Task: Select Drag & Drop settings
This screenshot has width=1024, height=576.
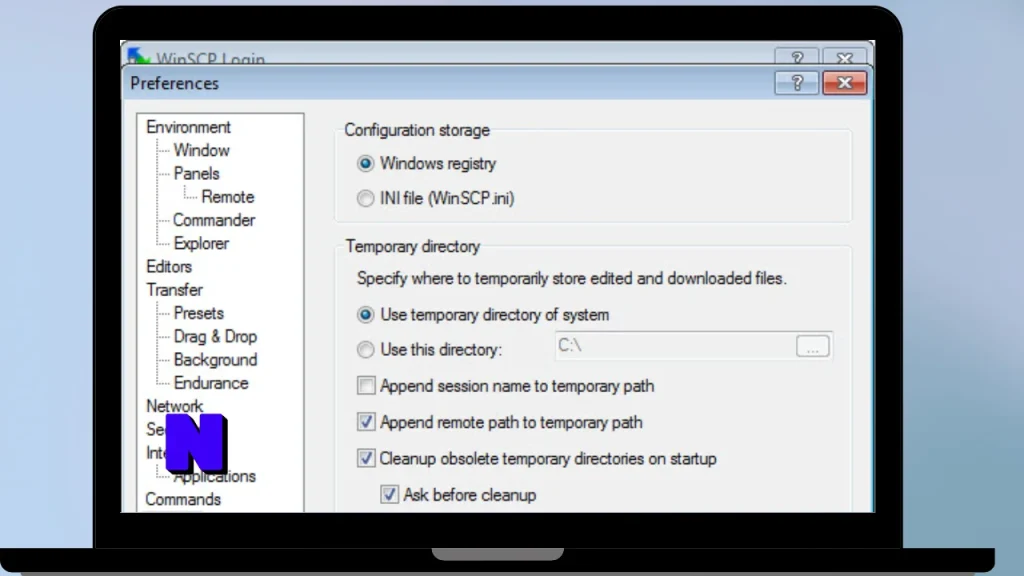Action: pyautogui.click(x=215, y=336)
